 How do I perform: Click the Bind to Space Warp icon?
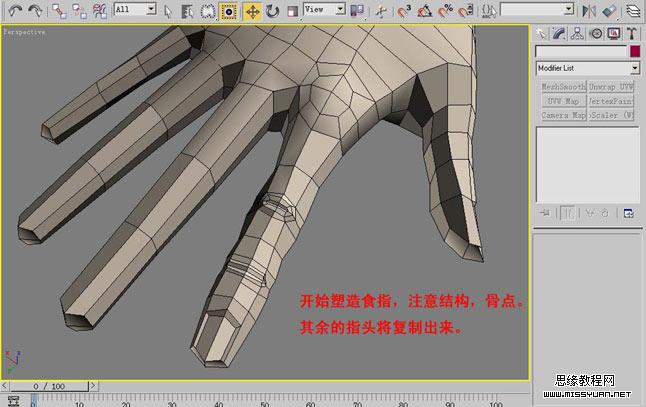(x=100, y=11)
